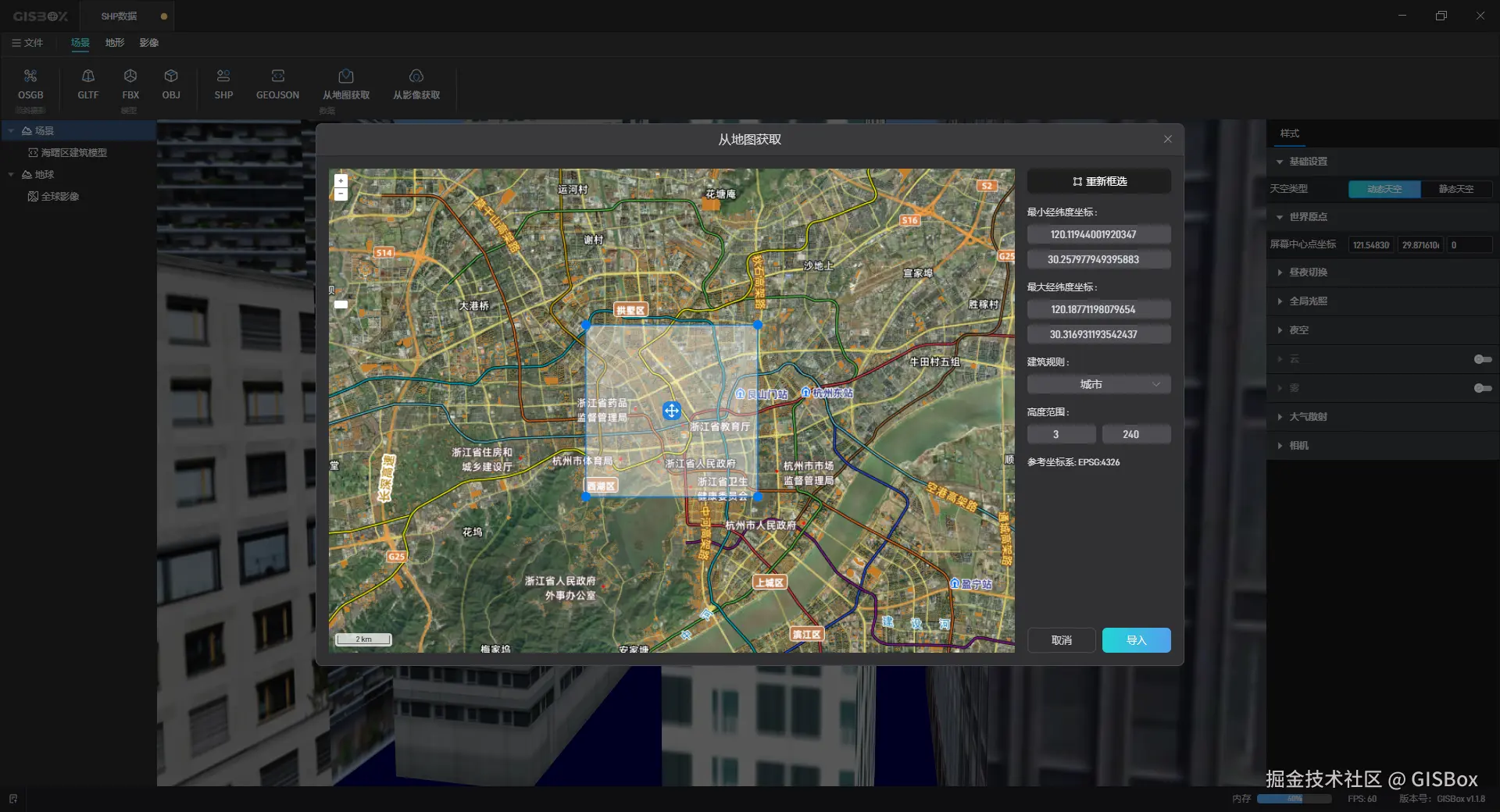Switch to the 场景 ribbon tab
Image resolution: width=1500 pixels, height=812 pixels.
click(80, 43)
